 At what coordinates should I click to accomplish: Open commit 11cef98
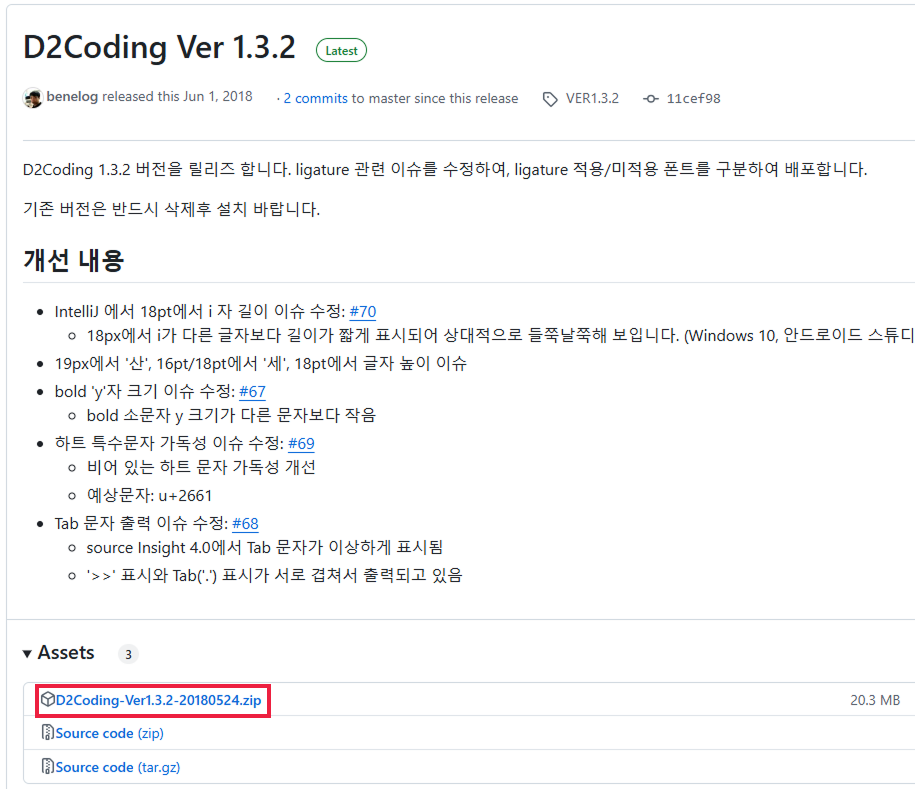[x=693, y=98]
